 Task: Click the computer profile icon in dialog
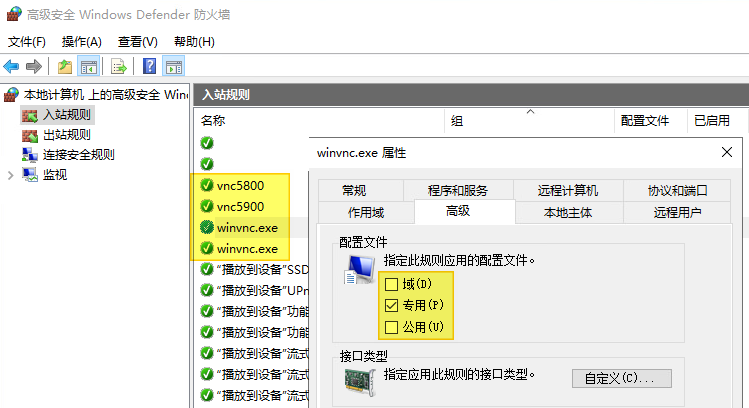pos(360,269)
